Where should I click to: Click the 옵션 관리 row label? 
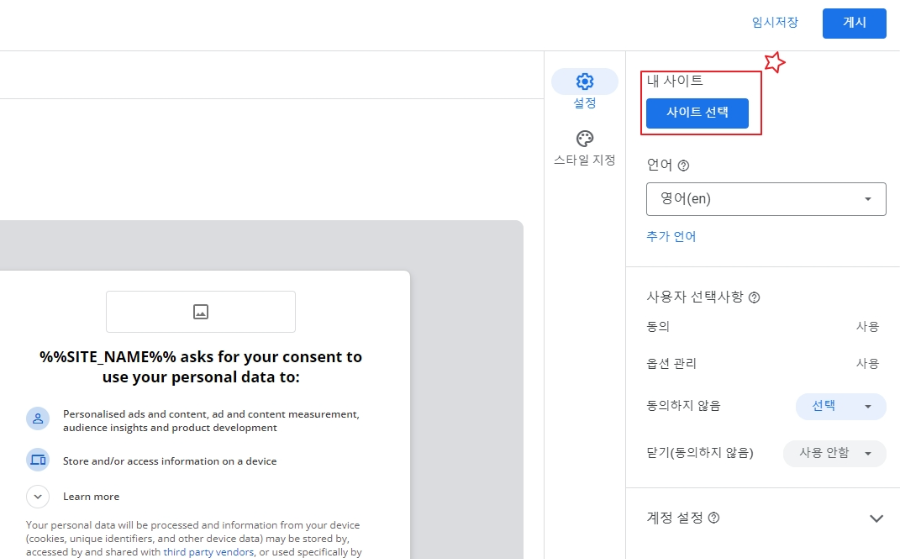[671, 363]
